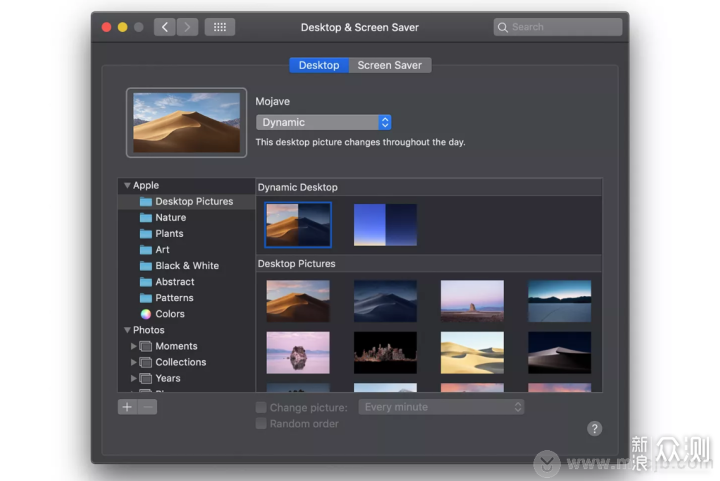Viewport: 720px width, 481px height.
Task: Click the Years album icon
Action: pos(146,378)
